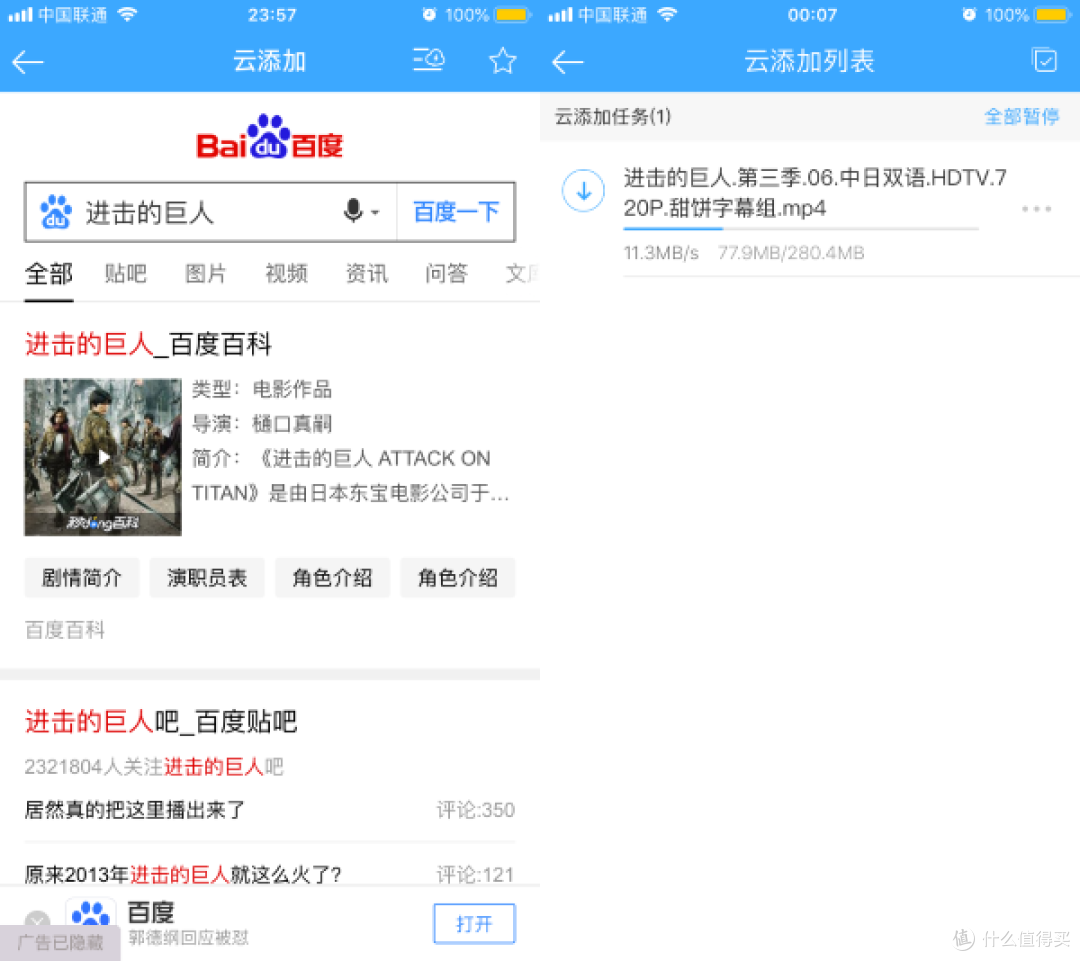
Task: Tap the 百度百科 source label
Action: tap(65, 630)
